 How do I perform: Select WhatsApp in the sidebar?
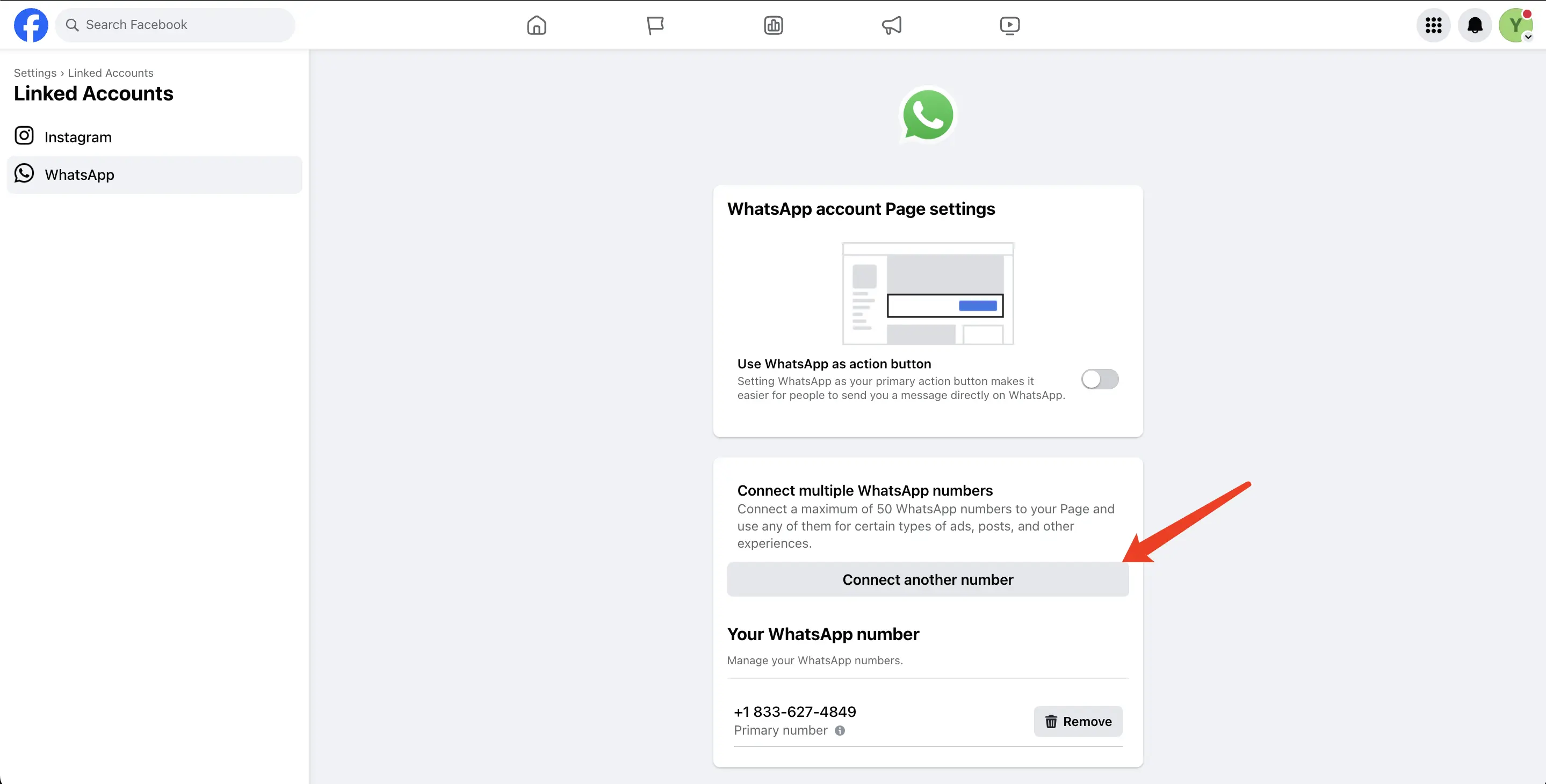[154, 175]
